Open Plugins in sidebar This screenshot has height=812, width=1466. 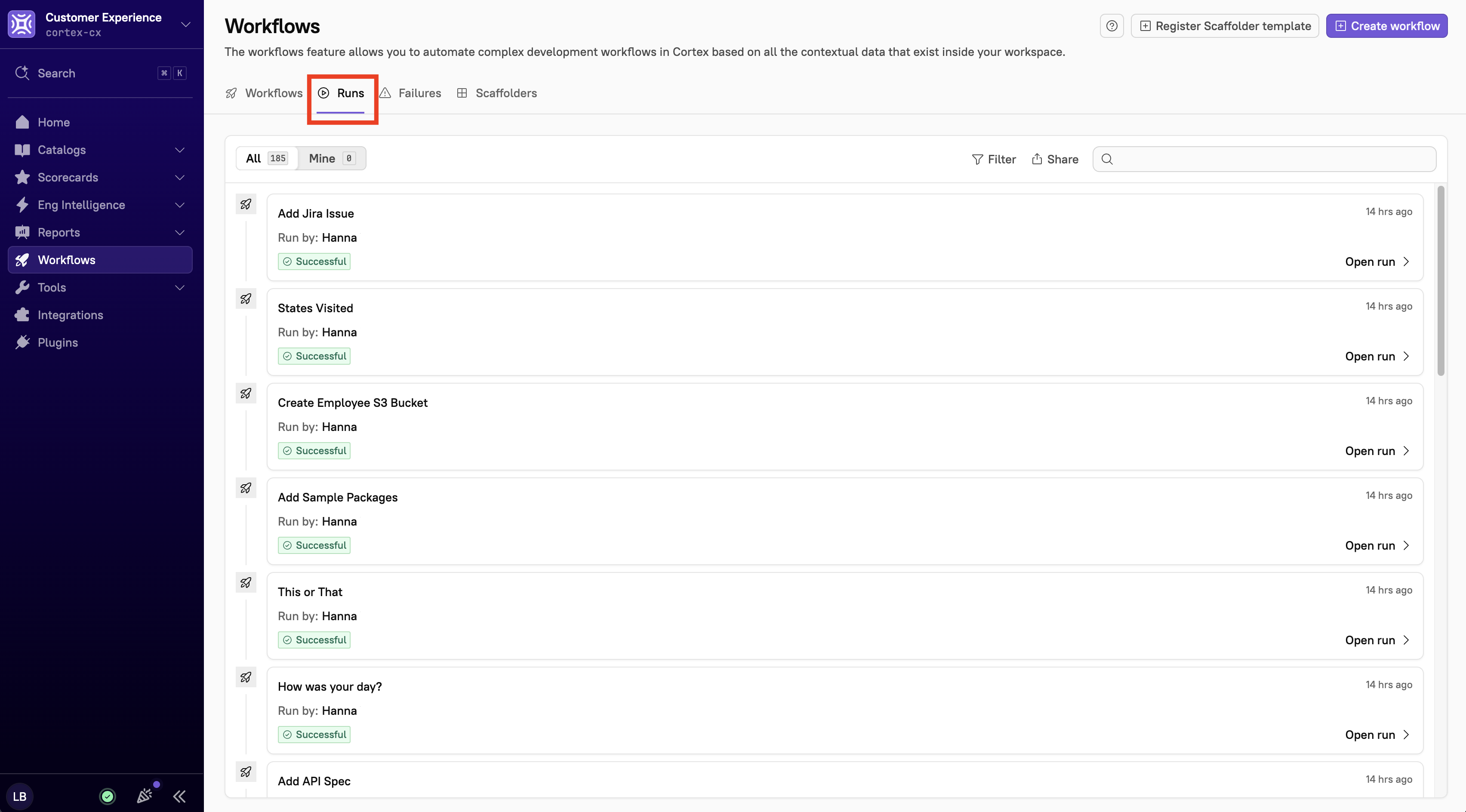[100, 342]
